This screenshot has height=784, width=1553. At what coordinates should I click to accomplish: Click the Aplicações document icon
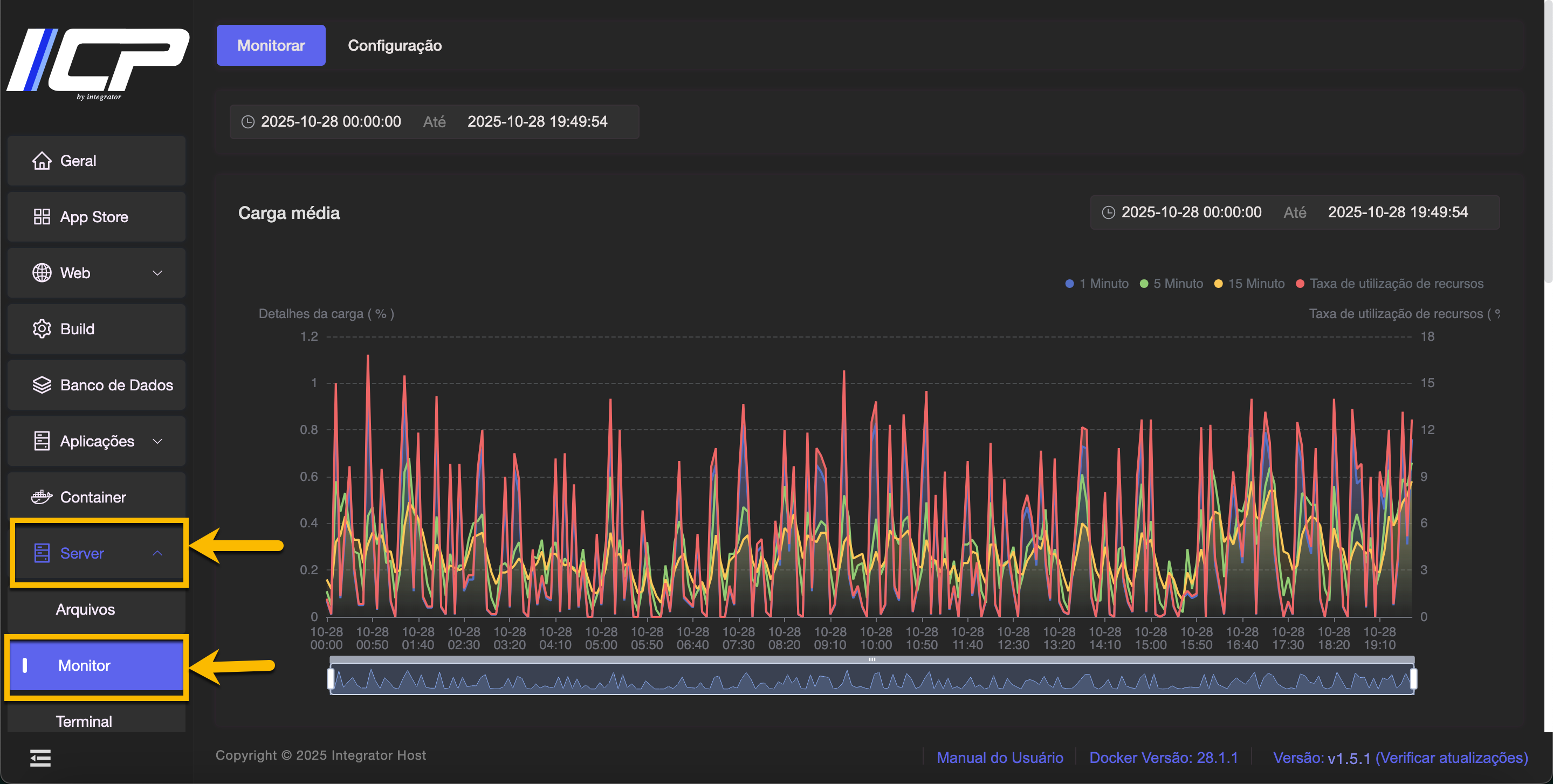[x=42, y=441]
